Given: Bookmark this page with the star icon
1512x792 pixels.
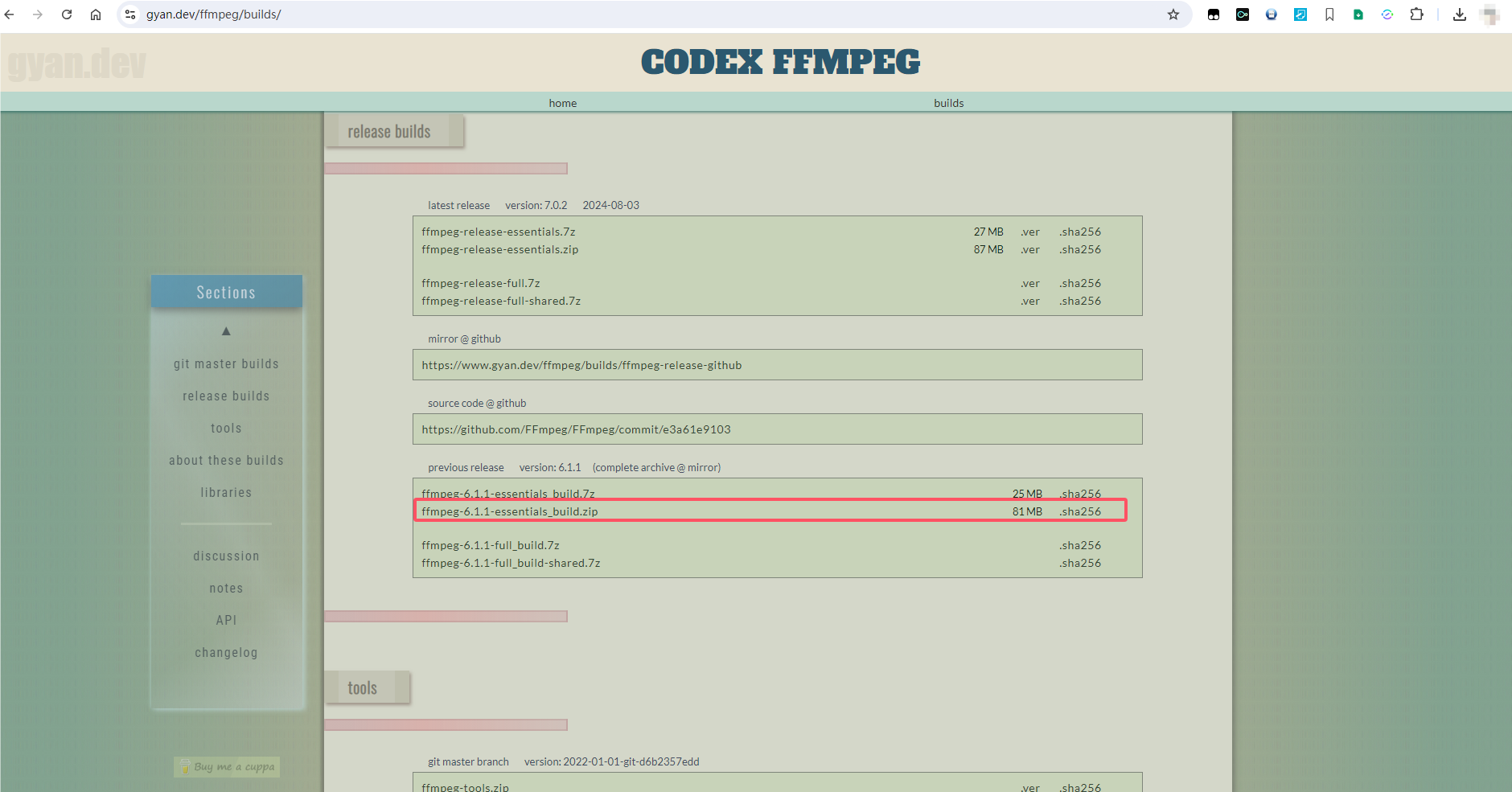Looking at the screenshot, I should [x=1173, y=14].
